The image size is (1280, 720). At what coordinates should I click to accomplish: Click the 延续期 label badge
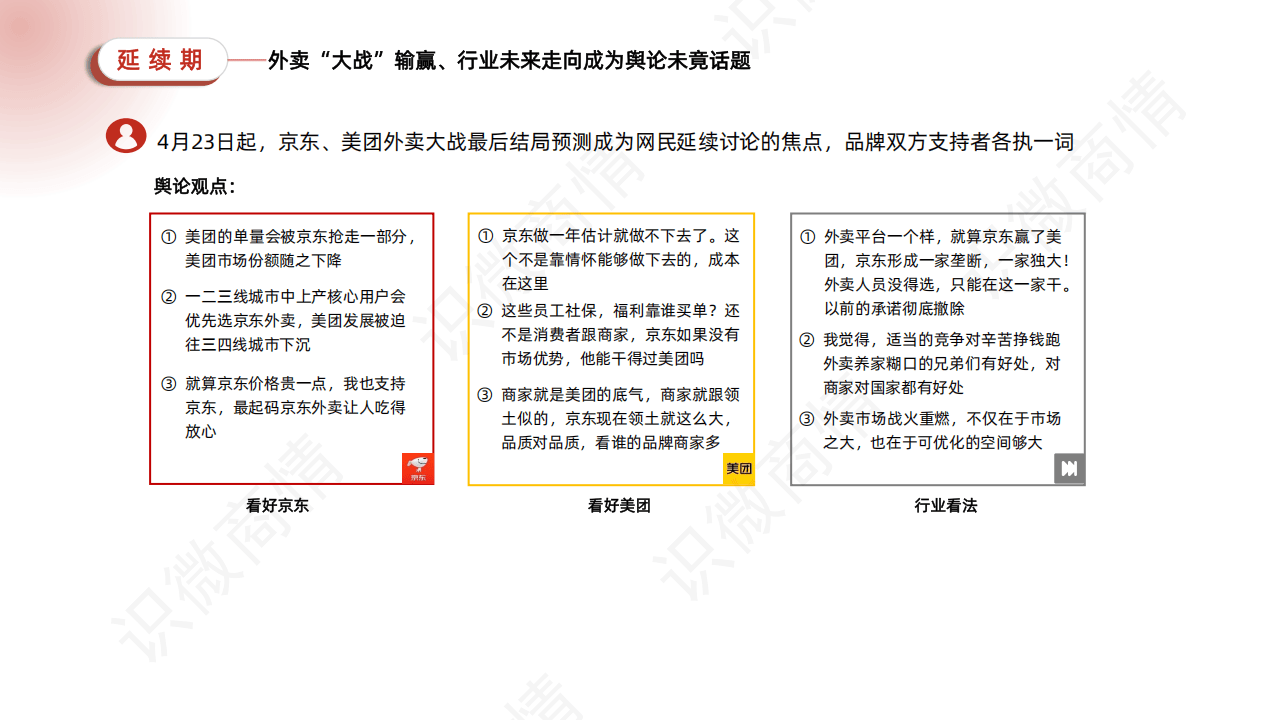click(x=160, y=61)
